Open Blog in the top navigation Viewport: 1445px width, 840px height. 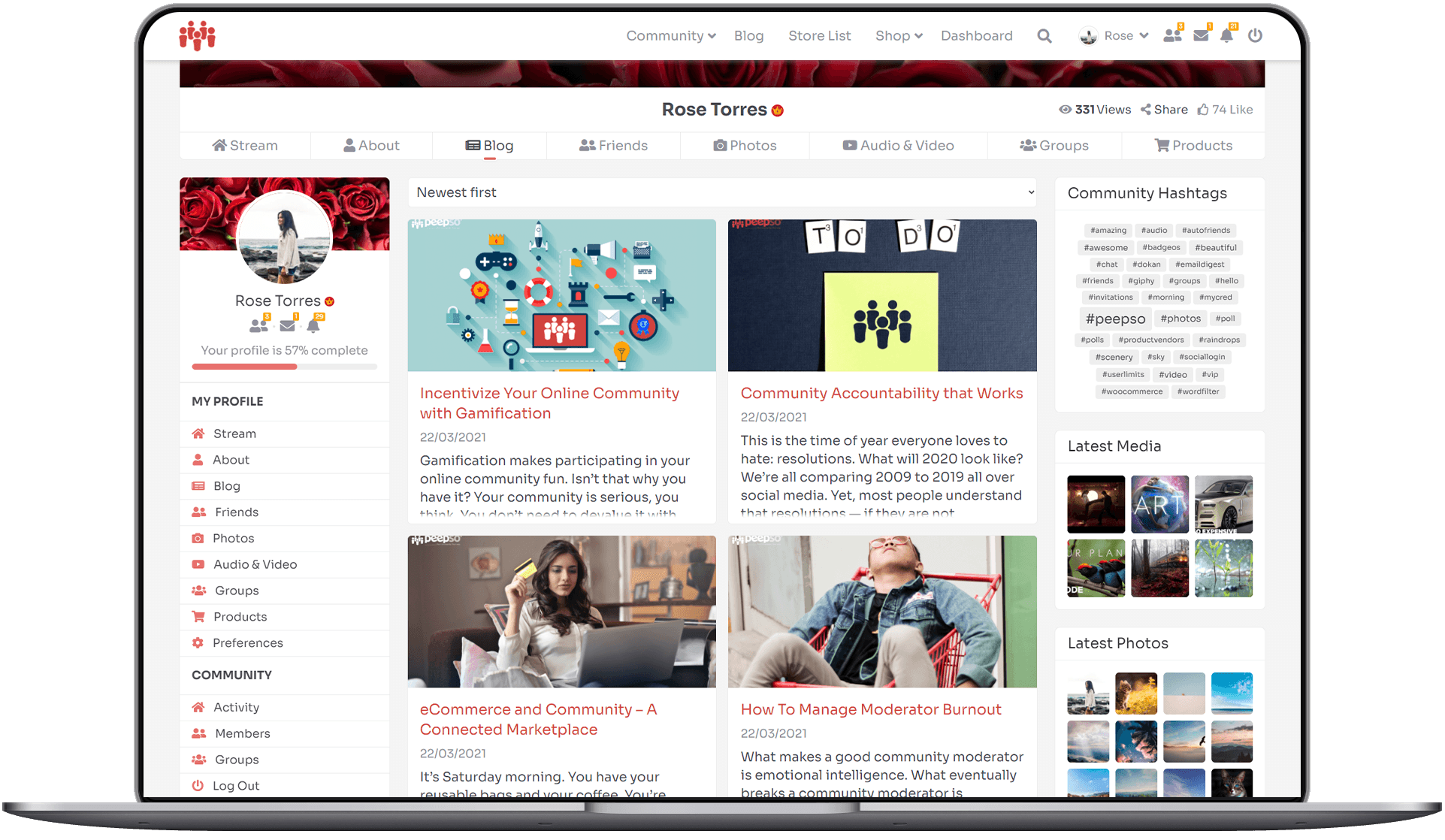748,36
